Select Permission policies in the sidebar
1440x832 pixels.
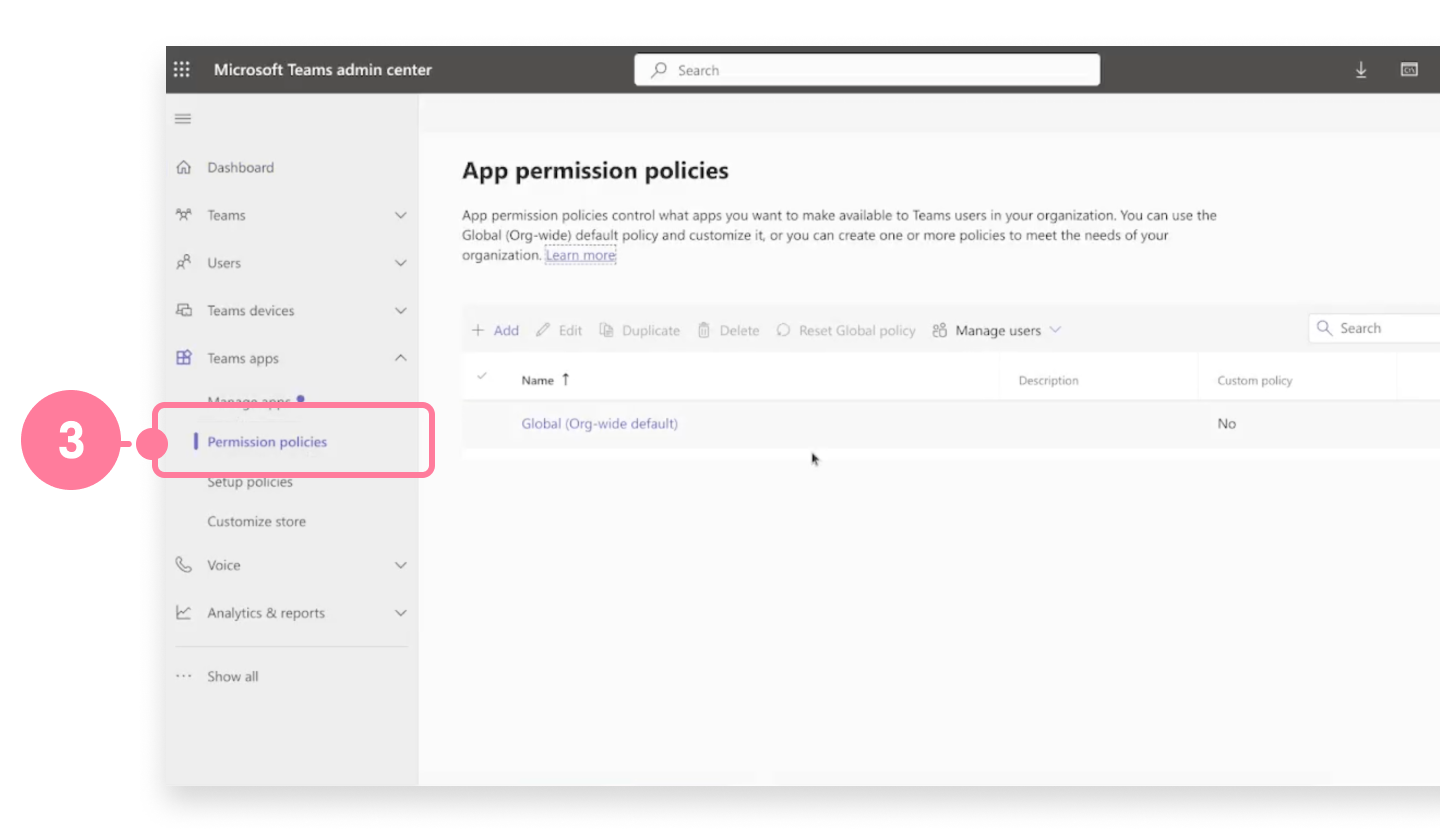click(x=267, y=442)
